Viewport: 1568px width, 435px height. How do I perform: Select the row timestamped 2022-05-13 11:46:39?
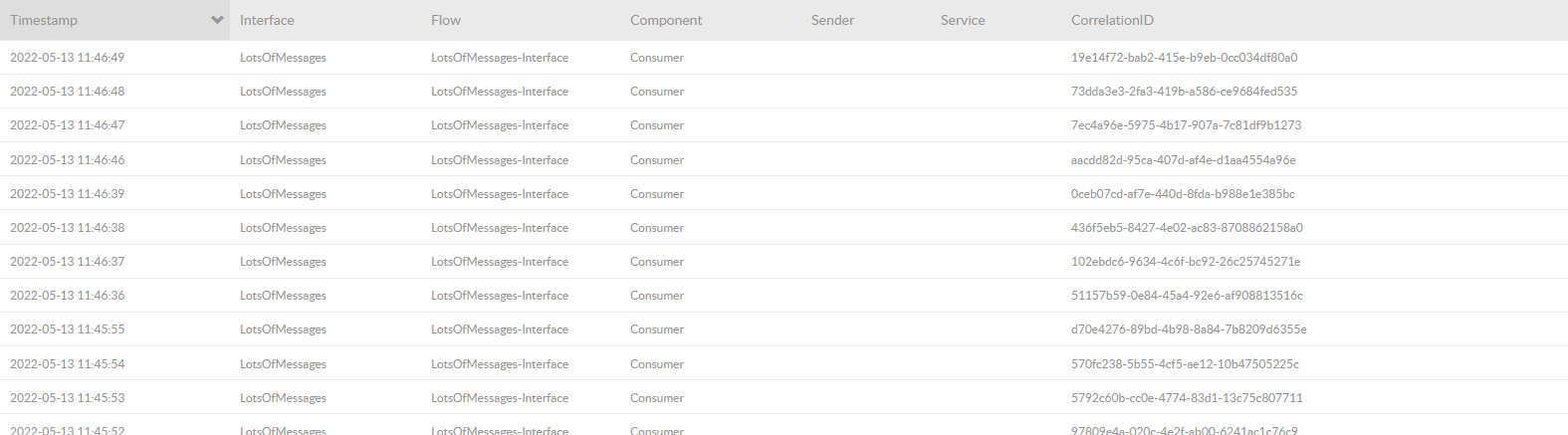click(68, 194)
